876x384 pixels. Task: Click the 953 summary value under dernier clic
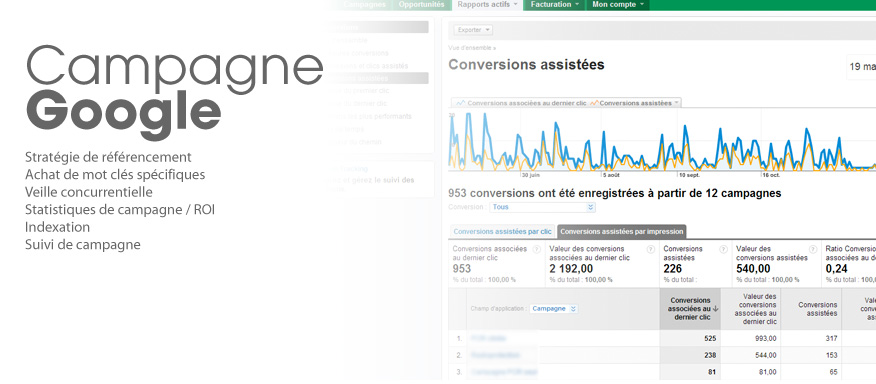pos(461,269)
